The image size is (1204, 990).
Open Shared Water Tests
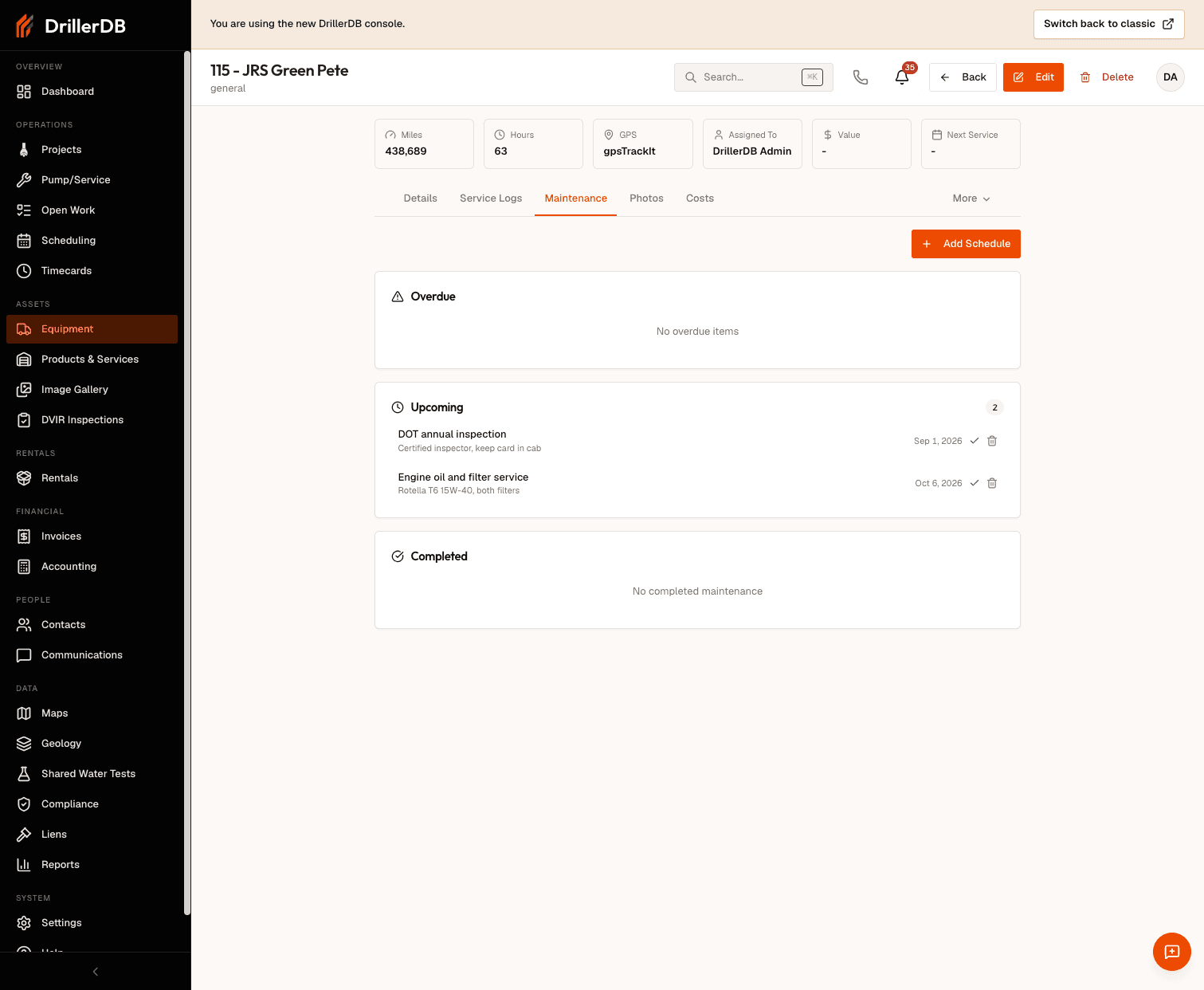pos(92,774)
